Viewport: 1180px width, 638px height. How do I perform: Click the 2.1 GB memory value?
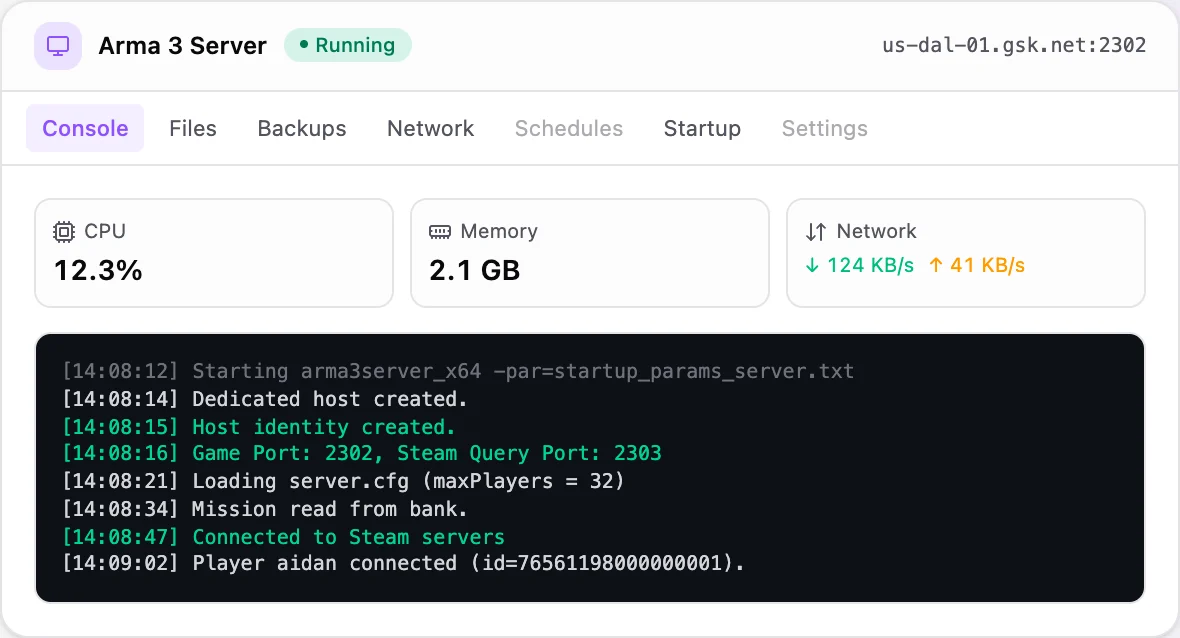coord(475,271)
